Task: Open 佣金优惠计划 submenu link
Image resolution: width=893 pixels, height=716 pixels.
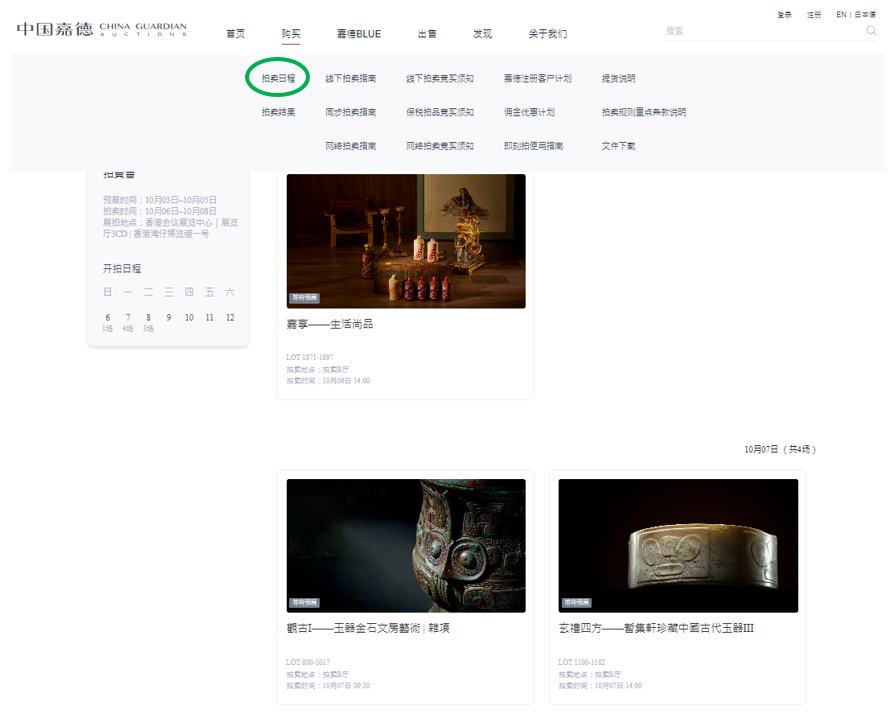Action: click(x=530, y=112)
